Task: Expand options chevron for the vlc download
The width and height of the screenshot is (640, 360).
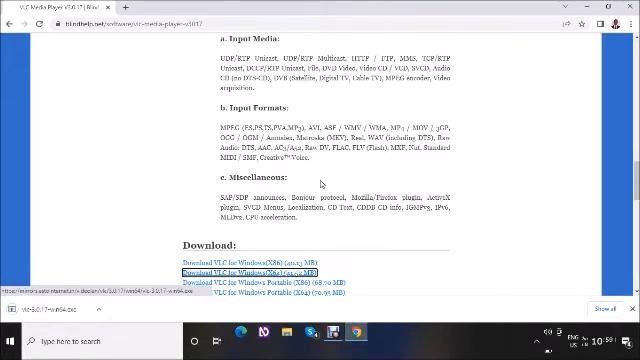Action: pyautogui.click(x=99, y=309)
